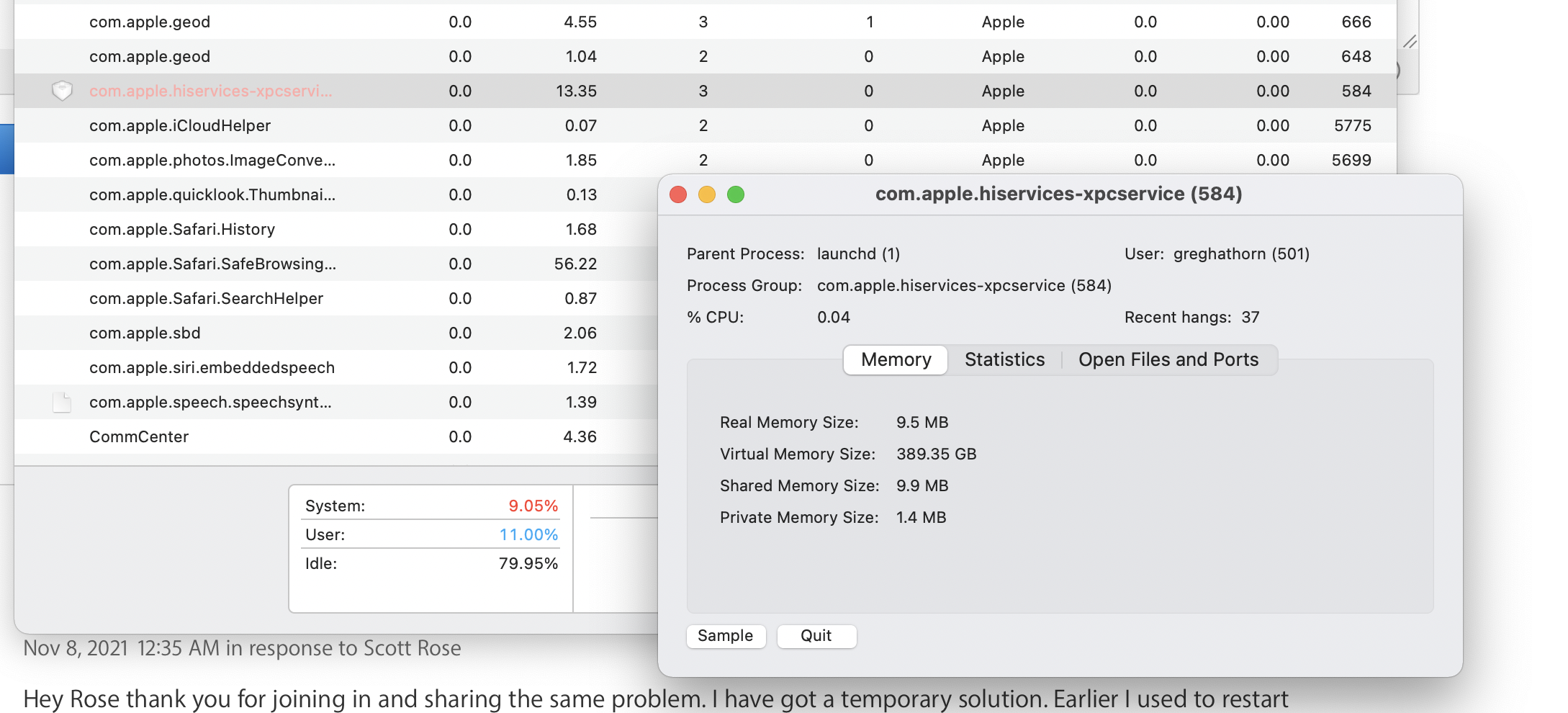
Task: Click the diagonal resize grip icon
Action: click(1410, 42)
